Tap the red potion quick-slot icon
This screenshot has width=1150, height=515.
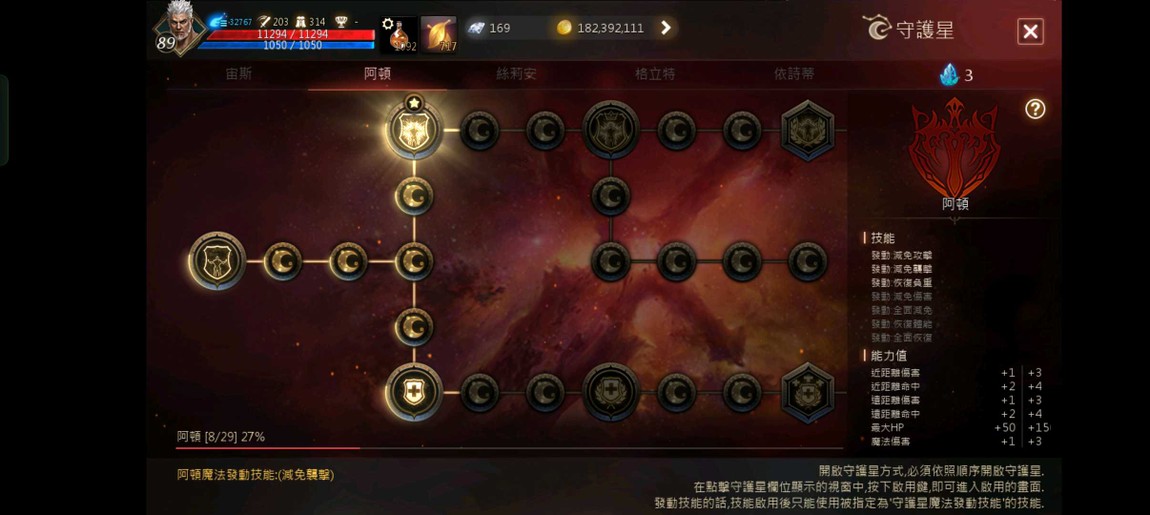click(399, 34)
